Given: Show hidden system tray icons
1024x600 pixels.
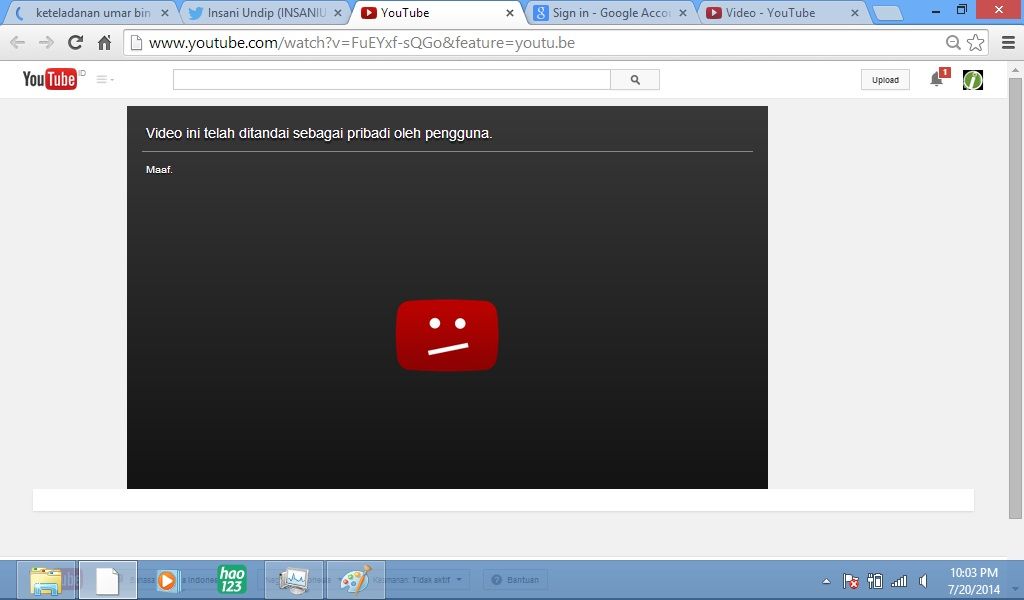Looking at the screenshot, I should (826, 581).
